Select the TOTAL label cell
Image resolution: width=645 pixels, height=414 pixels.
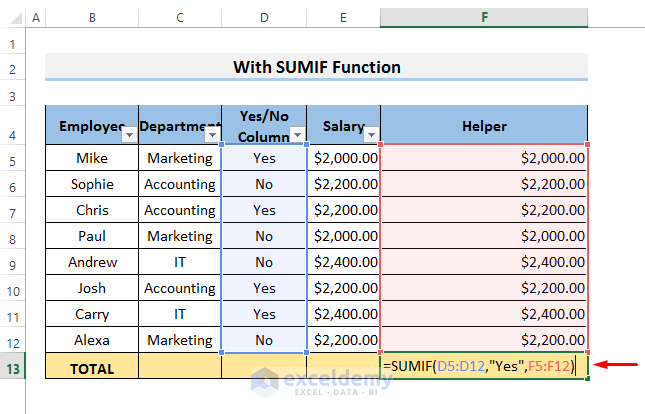(x=92, y=368)
